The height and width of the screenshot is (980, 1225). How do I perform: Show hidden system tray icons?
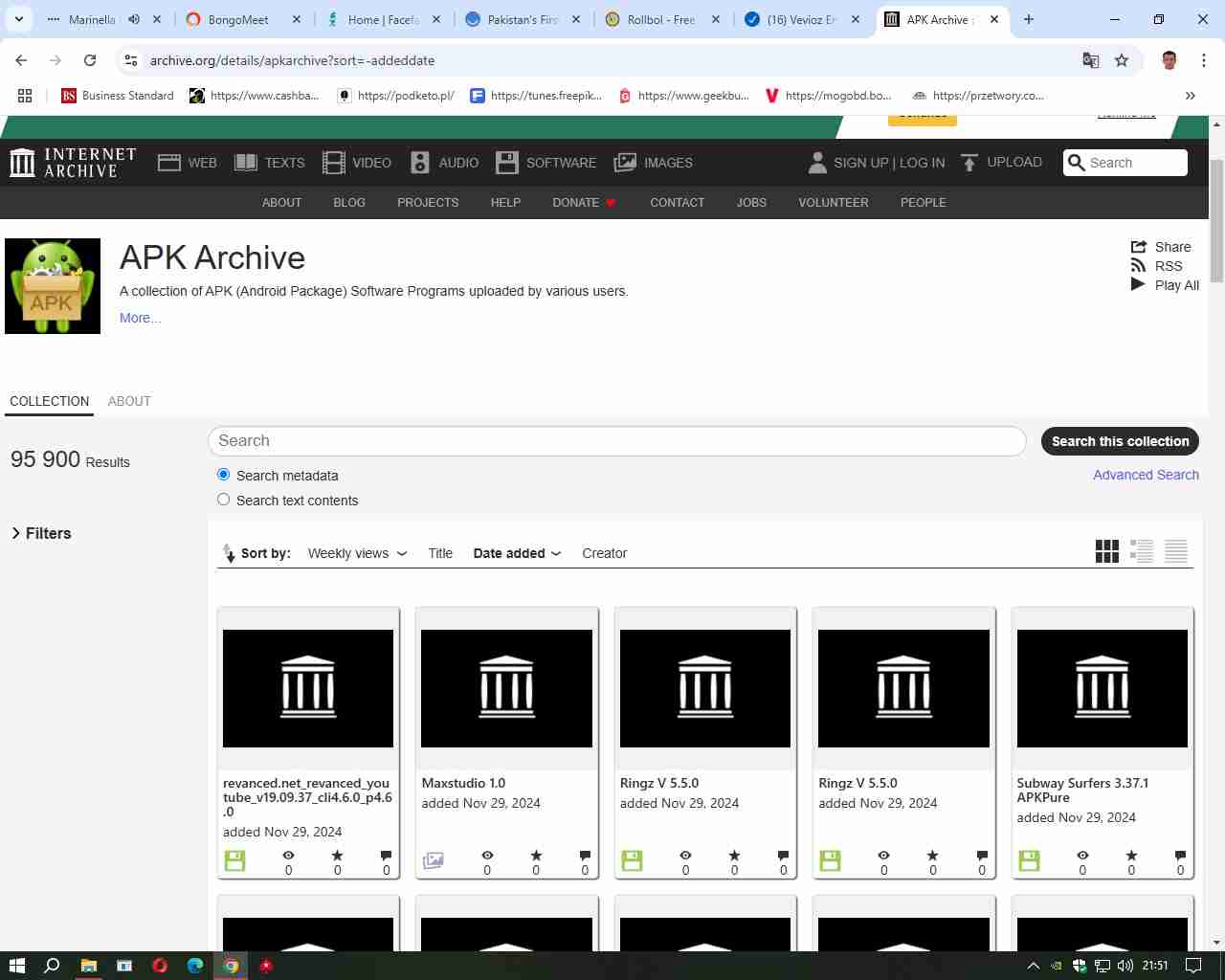pyautogui.click(x=1033, y=966)
